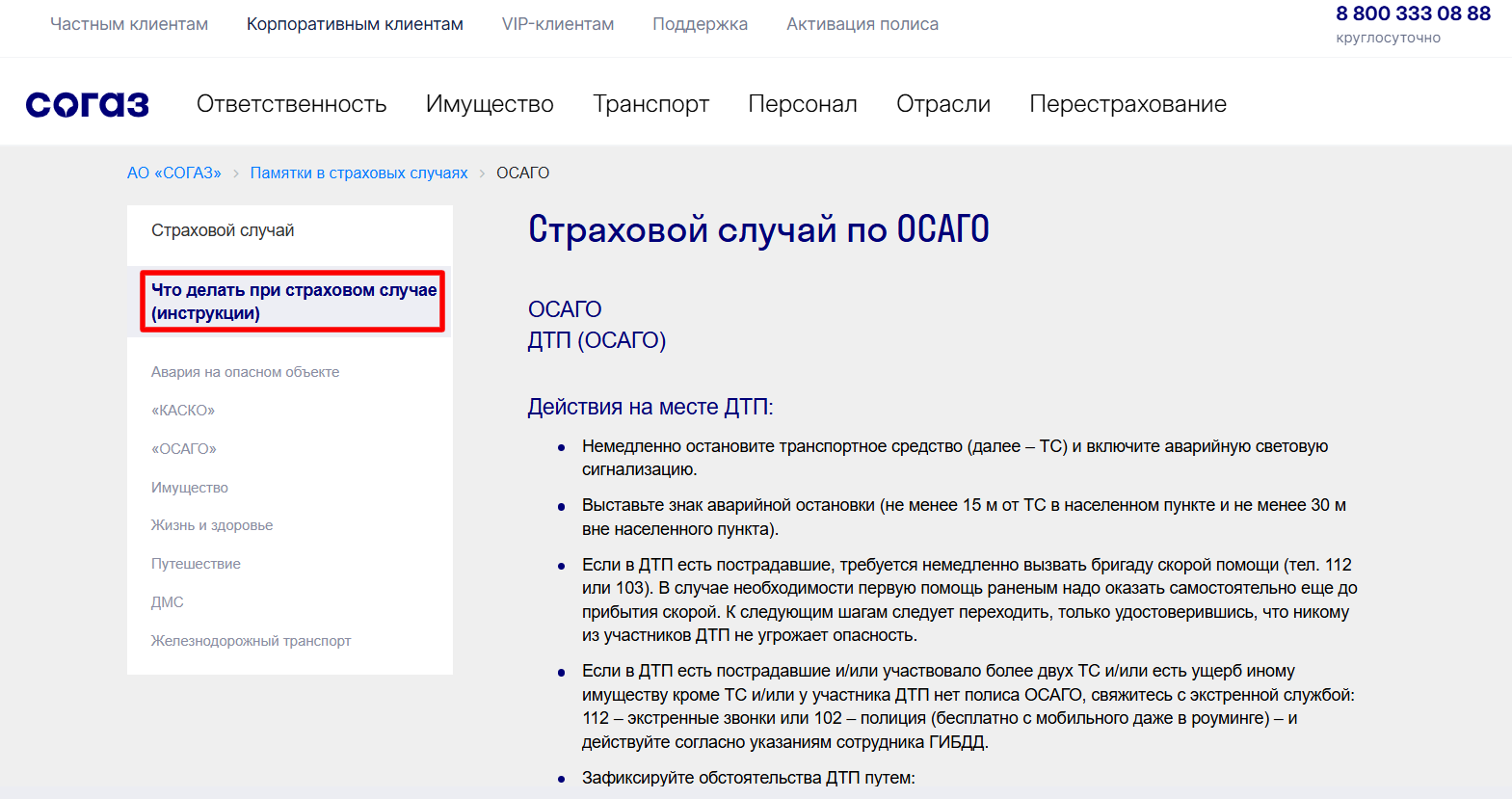Image resolution: width=1512 pixels, height=799 pixels.
Task: Go to VIP-клиентам section
Action: click(558, 24)
